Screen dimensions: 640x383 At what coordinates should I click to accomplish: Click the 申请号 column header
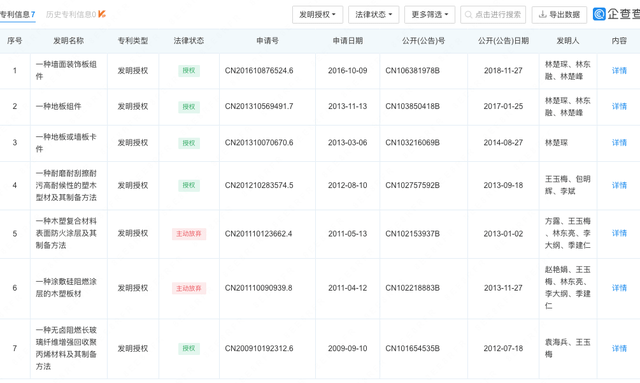click(x=267, y=41)
